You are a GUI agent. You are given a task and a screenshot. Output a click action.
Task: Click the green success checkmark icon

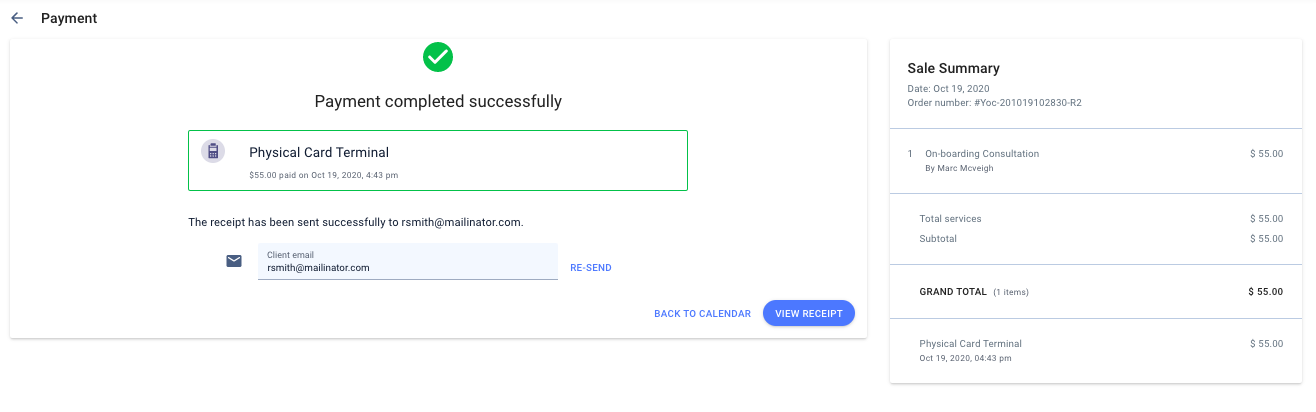(x=438, y=57)
